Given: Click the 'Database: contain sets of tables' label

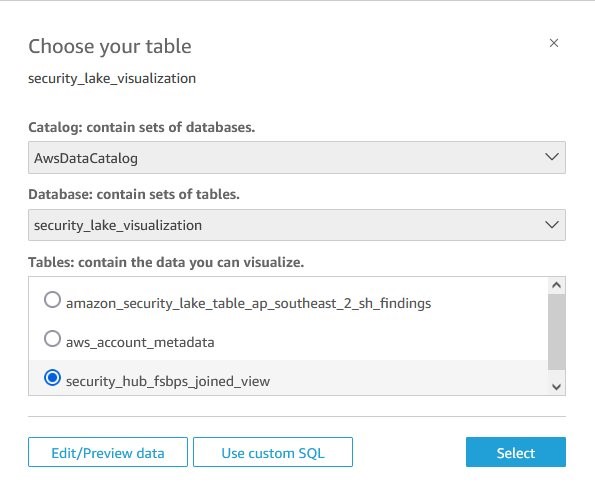Looking at the screenshot, I should (x=134, y=194).
